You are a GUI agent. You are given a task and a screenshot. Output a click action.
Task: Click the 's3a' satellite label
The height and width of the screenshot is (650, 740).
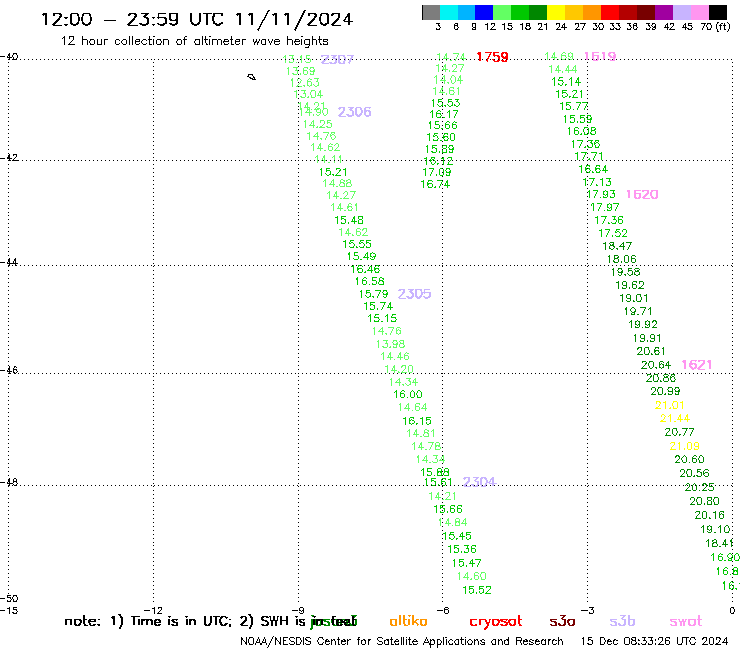point(562,621)
